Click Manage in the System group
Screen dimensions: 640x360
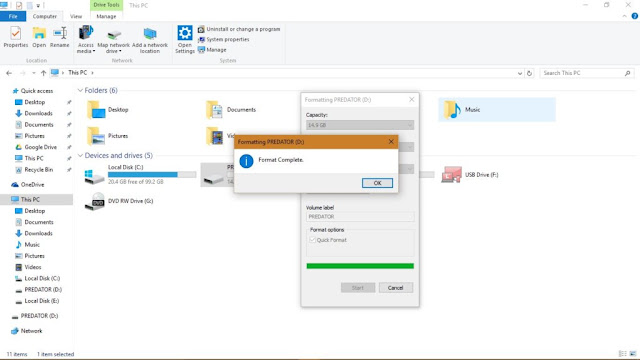[x=212, y=50]
